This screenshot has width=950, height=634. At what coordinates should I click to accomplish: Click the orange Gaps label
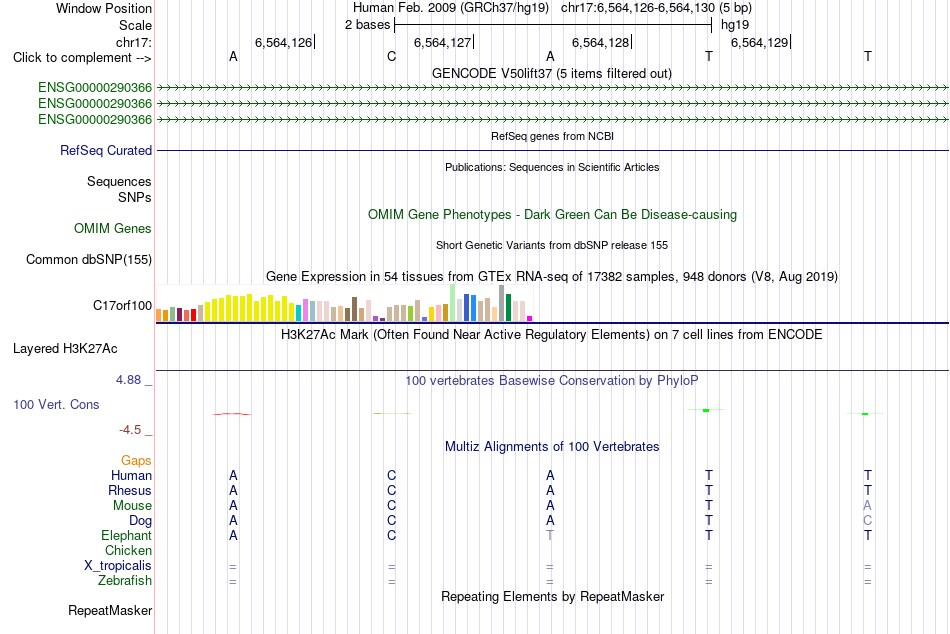click(x=136, y=461)
